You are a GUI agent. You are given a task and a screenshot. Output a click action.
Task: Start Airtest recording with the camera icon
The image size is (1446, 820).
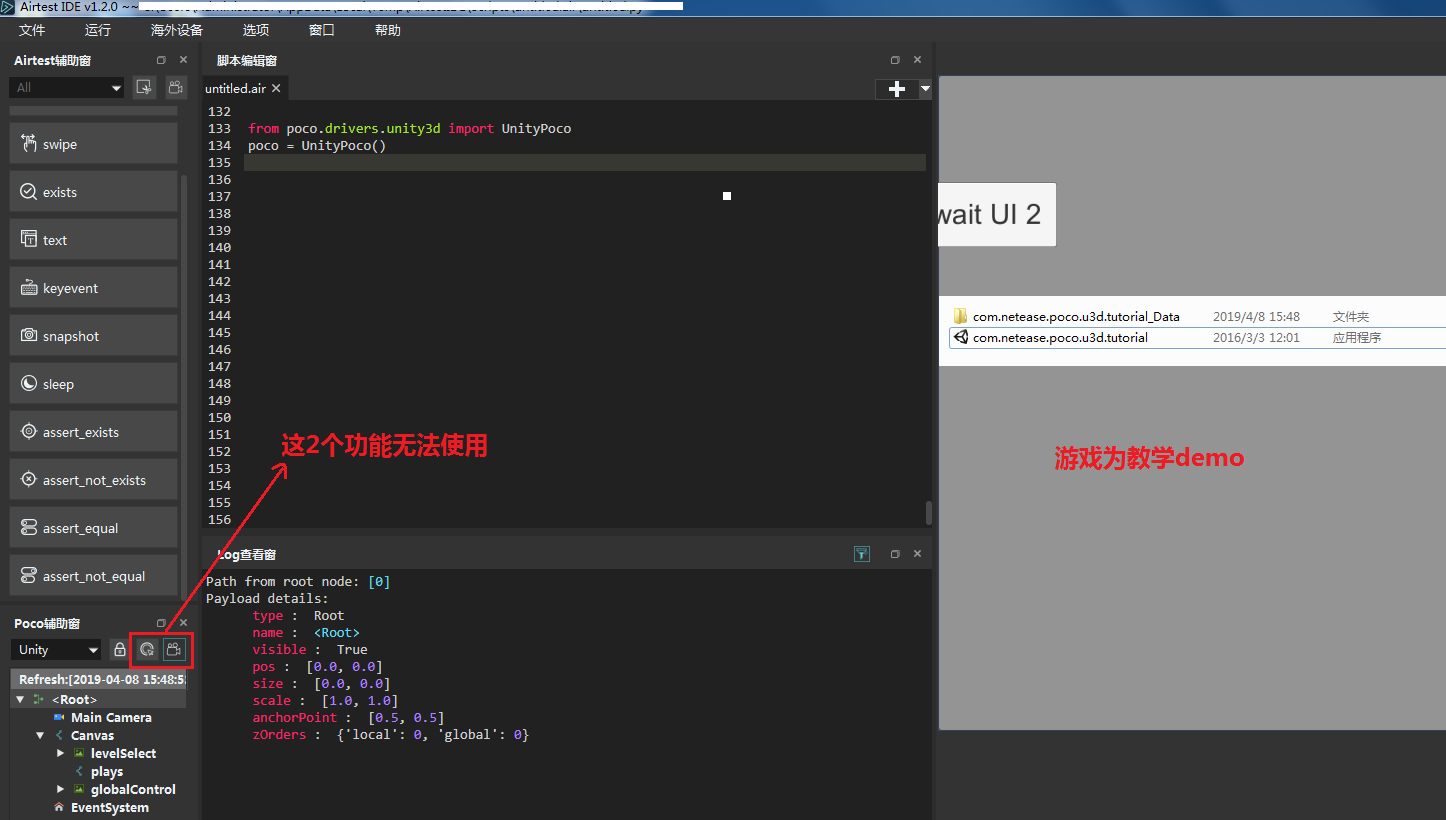[176, 87]
